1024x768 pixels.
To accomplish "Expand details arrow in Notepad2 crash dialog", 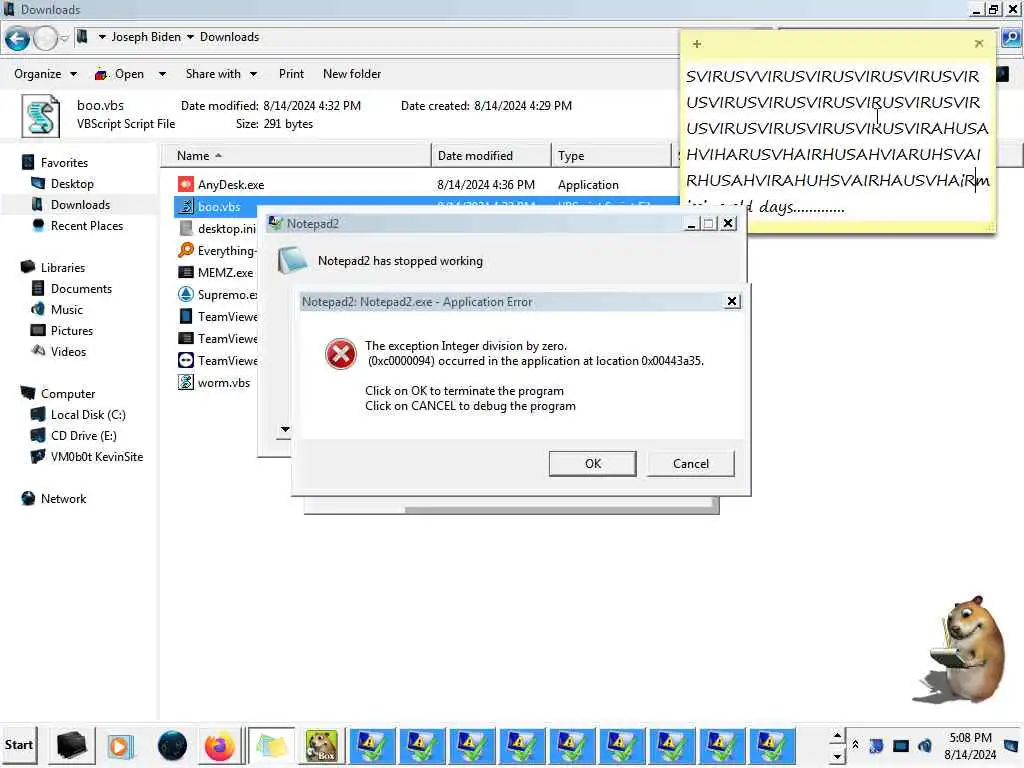I will pyautogui.click(x=285, y=430).
